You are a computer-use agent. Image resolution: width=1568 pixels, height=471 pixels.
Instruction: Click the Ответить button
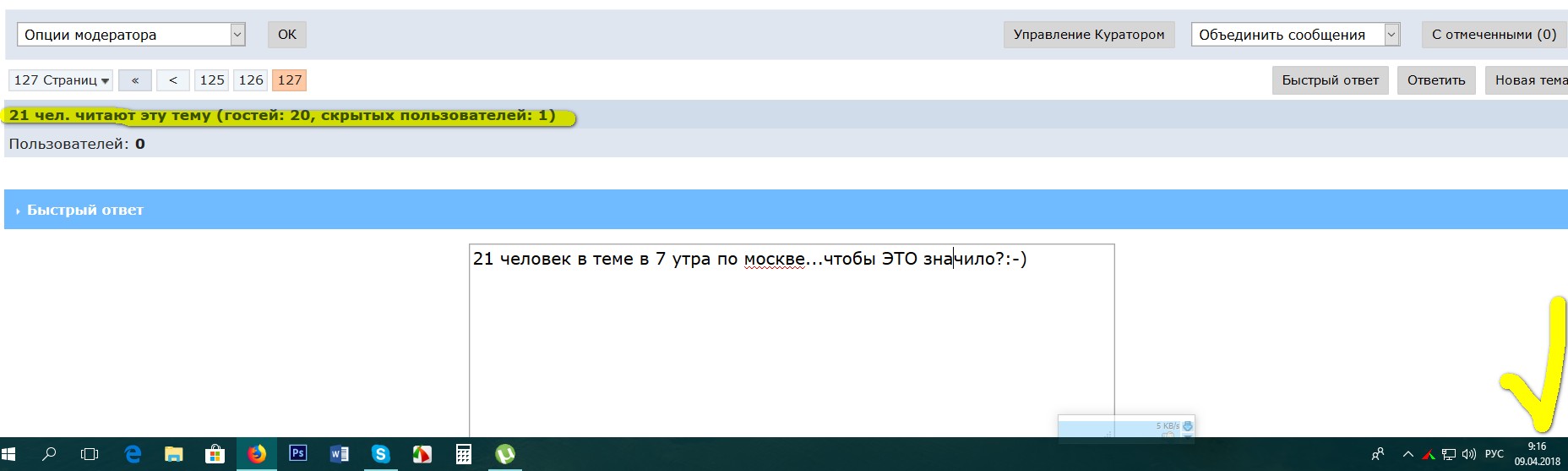[1436, 80]
